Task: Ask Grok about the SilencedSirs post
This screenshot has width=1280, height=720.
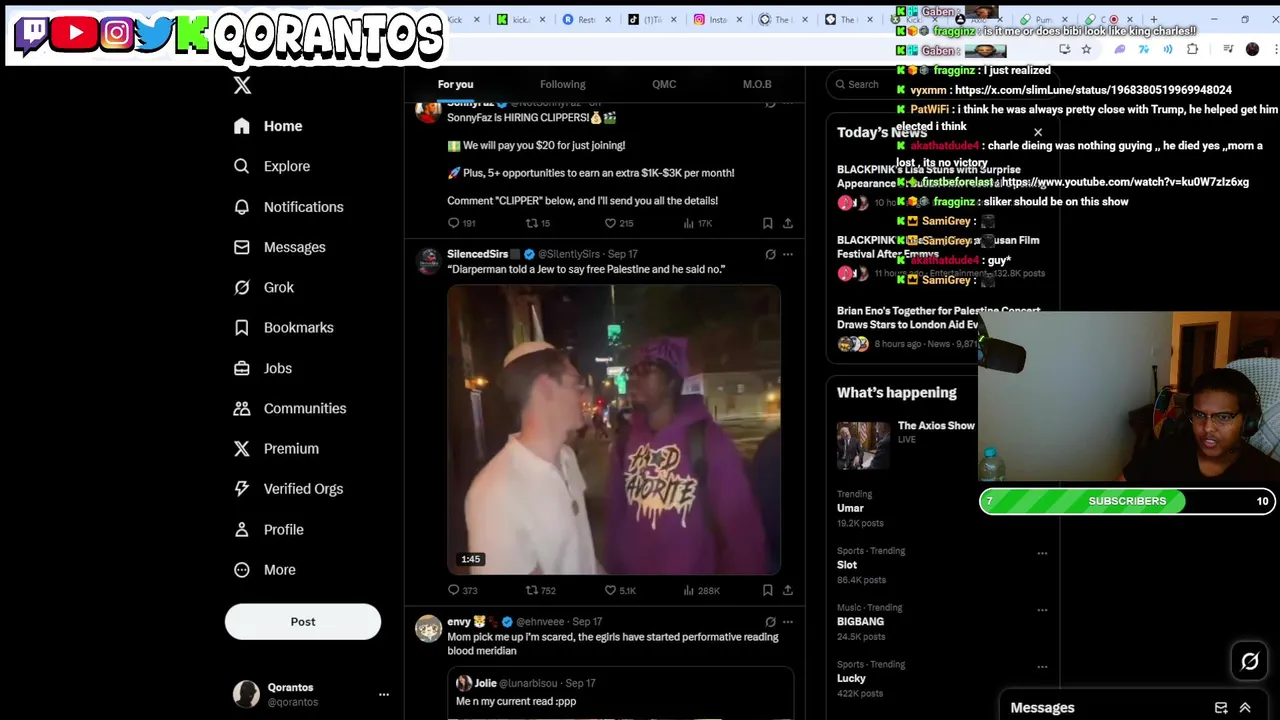Action: [x=770, y=254]
